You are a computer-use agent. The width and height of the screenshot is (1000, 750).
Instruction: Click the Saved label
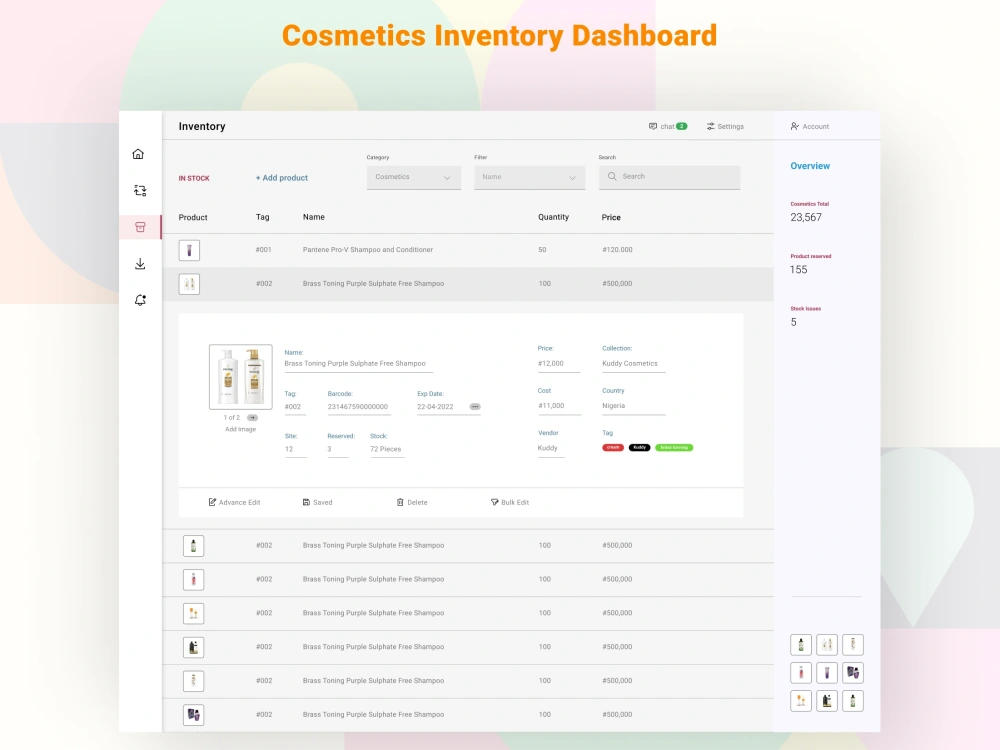[323, 503]
